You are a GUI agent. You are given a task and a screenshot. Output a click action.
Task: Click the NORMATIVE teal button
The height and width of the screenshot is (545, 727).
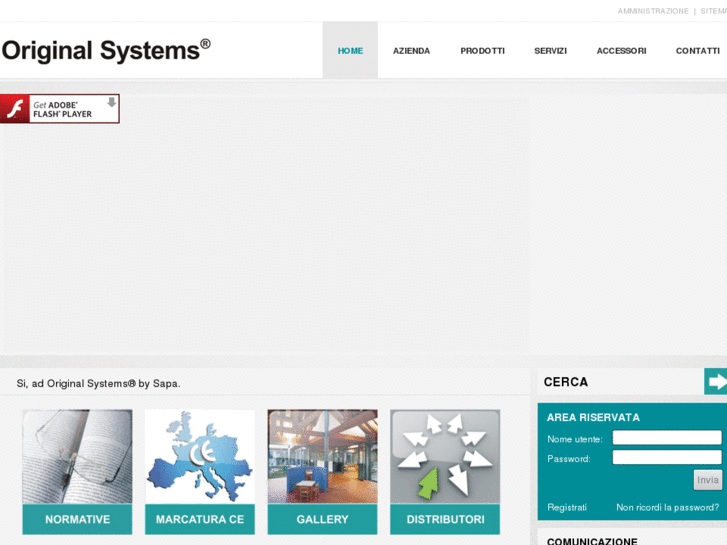[77, 519]
